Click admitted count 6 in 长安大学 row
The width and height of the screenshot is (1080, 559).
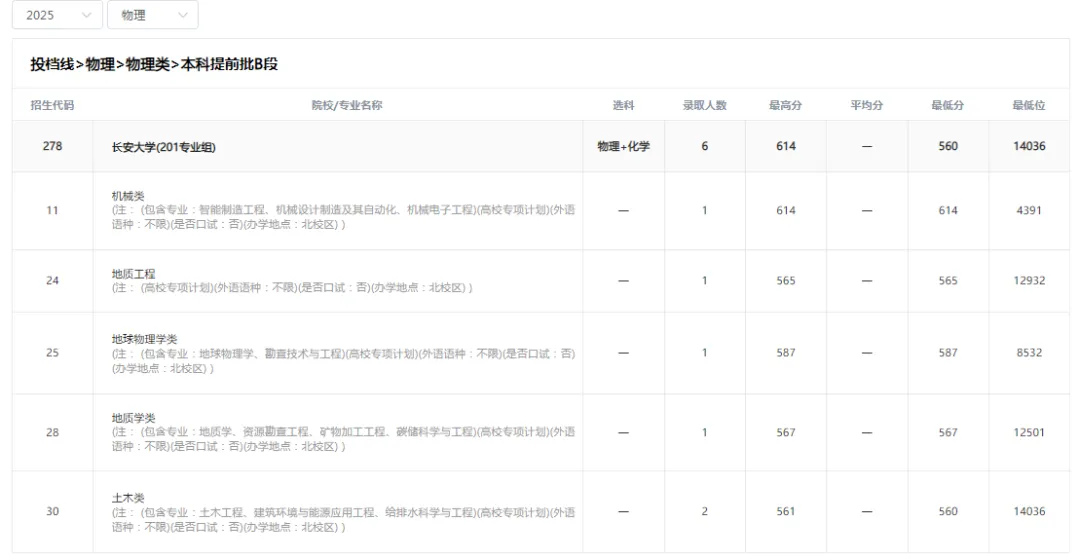point(705,146)
